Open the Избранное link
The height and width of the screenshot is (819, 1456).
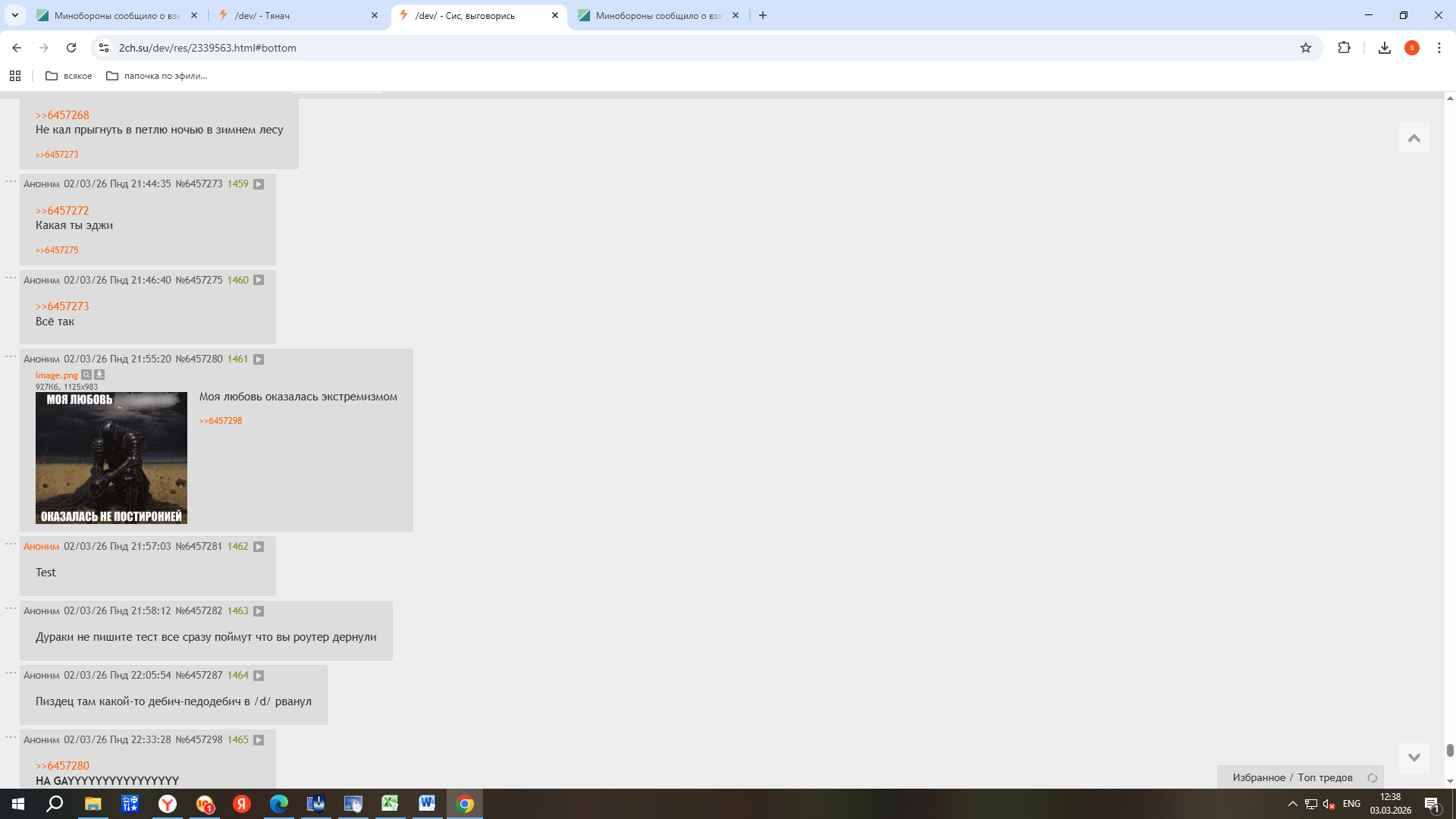[x=1258, y=777]
